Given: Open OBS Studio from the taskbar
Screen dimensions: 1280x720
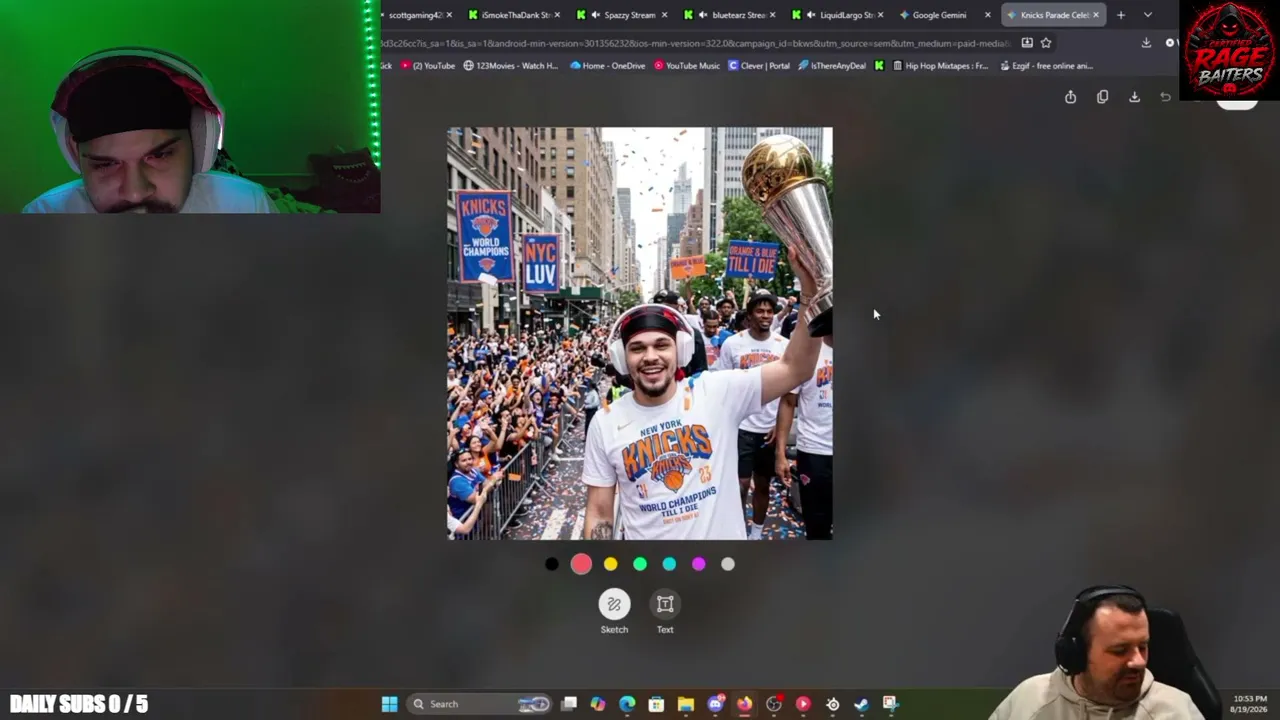Looking at the screenshot, I should coord(774,704).
